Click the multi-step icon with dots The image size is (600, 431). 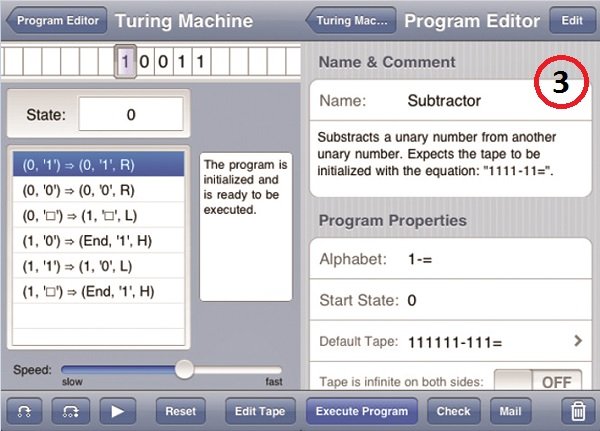71,411
